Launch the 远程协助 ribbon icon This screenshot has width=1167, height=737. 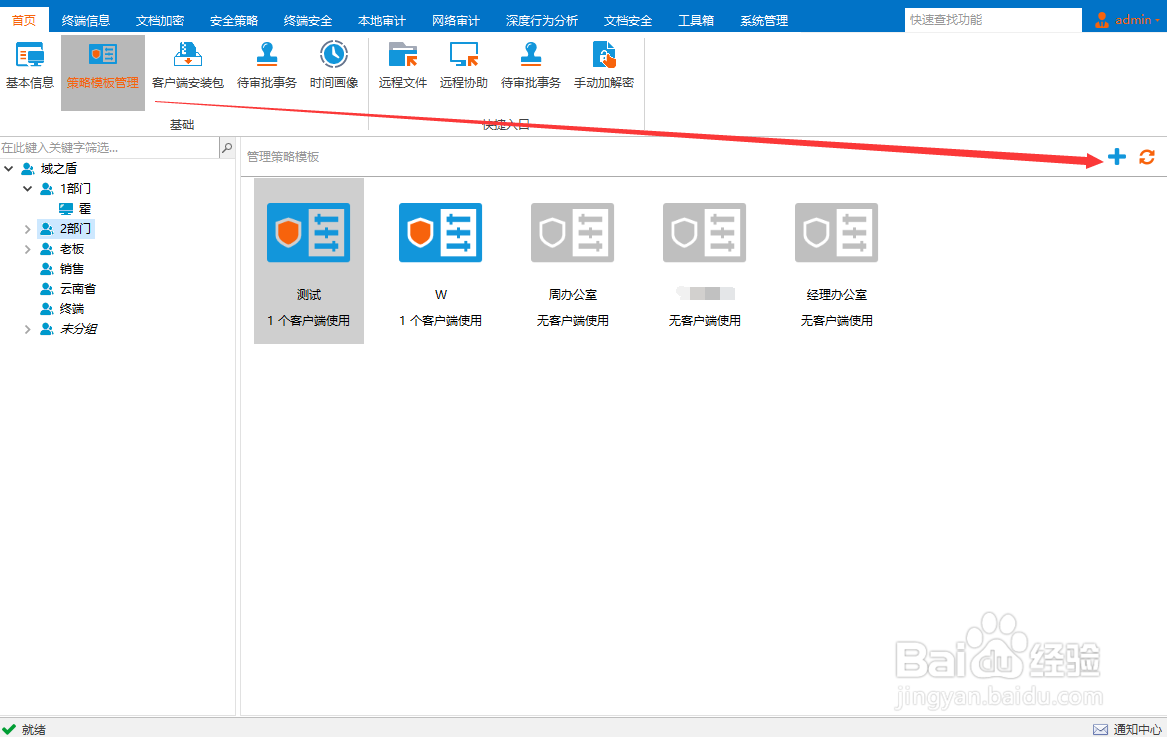463,66
